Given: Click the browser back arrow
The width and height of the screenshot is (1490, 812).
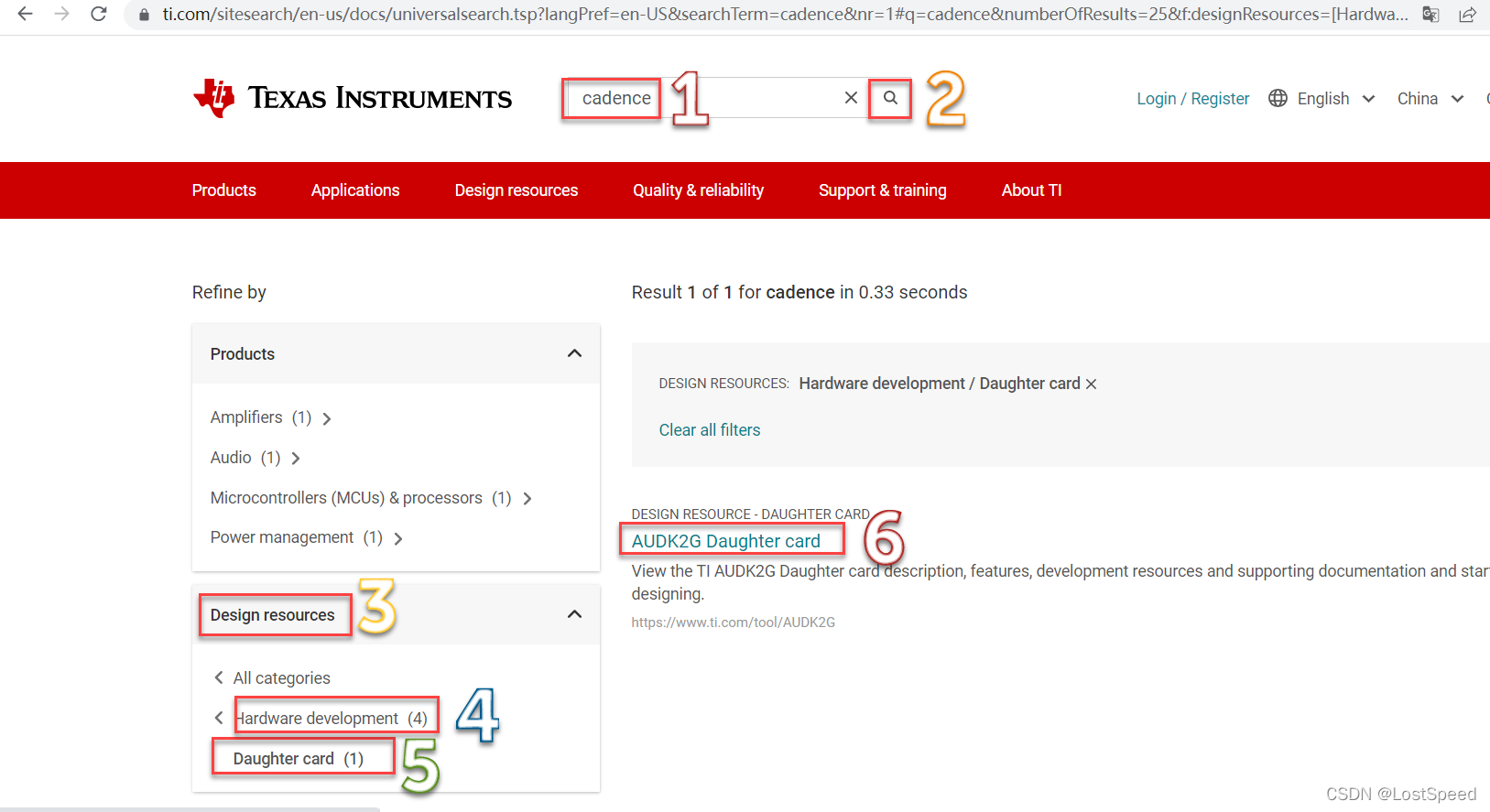Looking at the screenshot, I should [25, 14].
